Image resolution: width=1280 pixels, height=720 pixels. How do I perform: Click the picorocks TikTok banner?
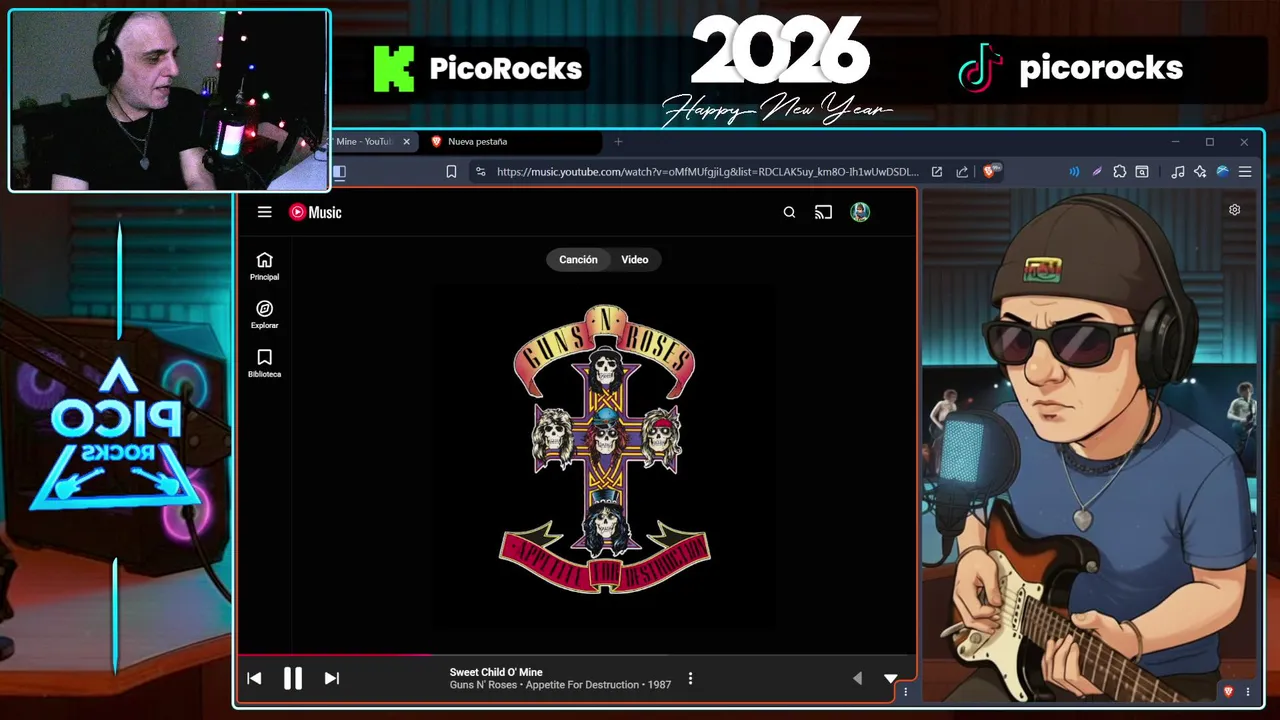1070,68
